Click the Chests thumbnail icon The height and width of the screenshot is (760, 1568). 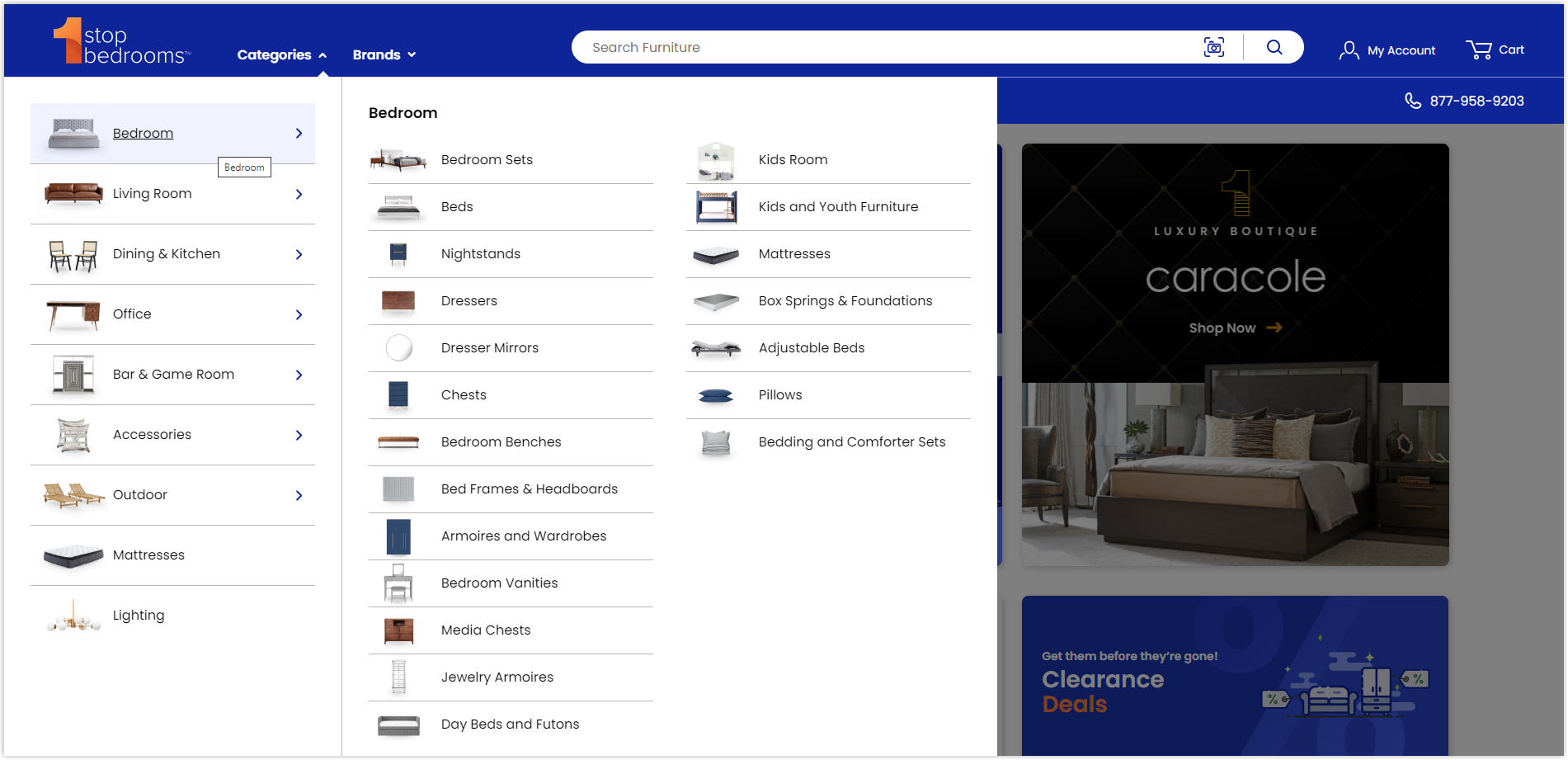398,395
